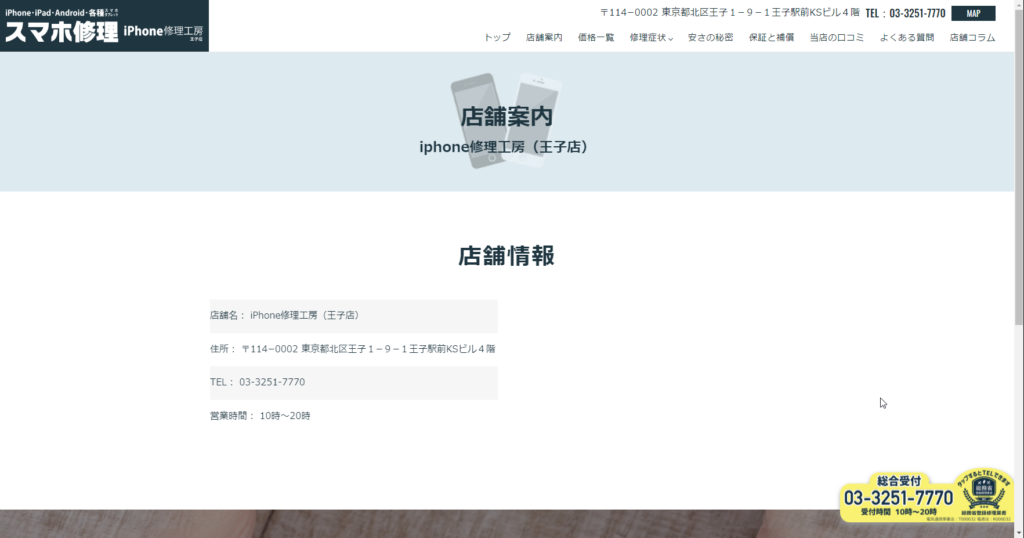1024x538 pixels.
Task: Click header TEL: 03-3251-7770 number
Action: (905, 13)
